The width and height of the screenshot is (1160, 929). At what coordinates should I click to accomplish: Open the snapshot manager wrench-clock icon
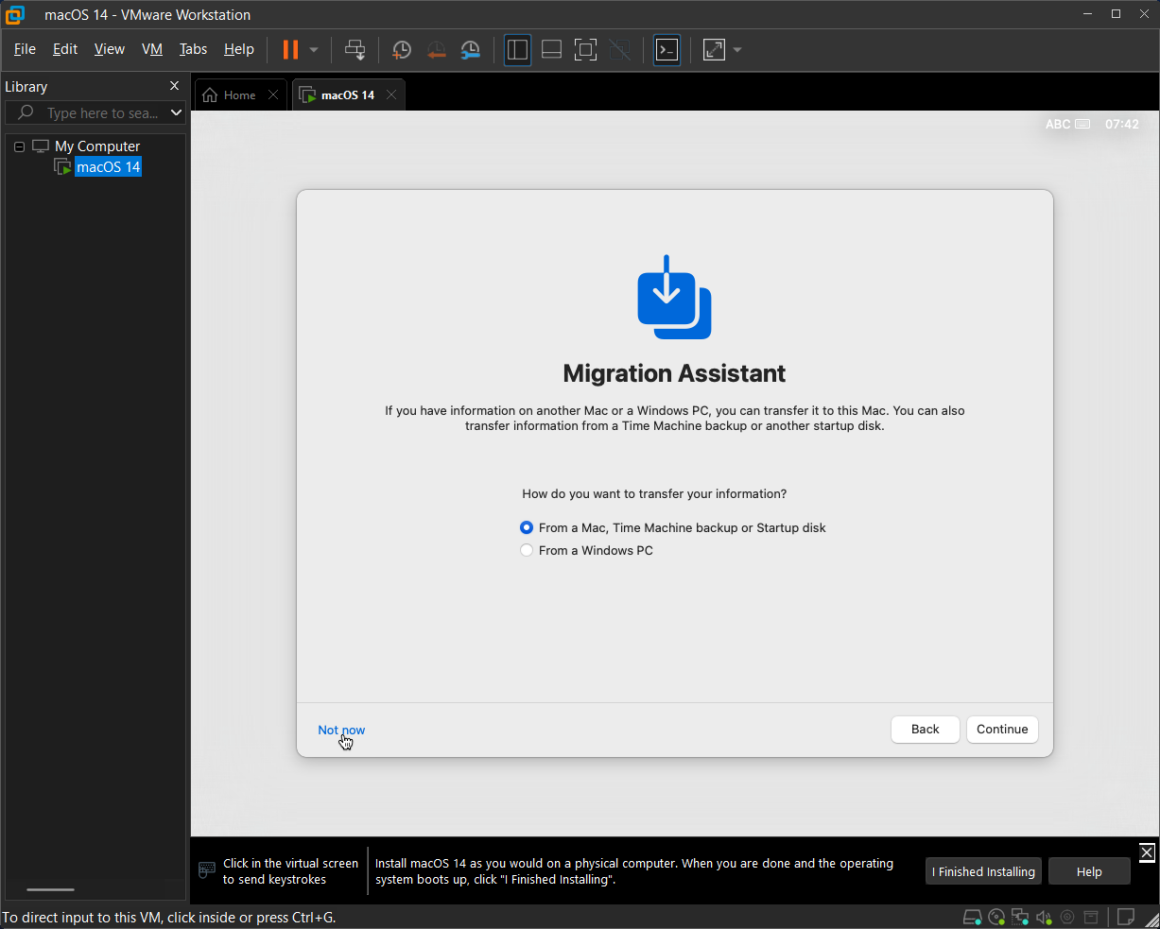click(471, 50)
